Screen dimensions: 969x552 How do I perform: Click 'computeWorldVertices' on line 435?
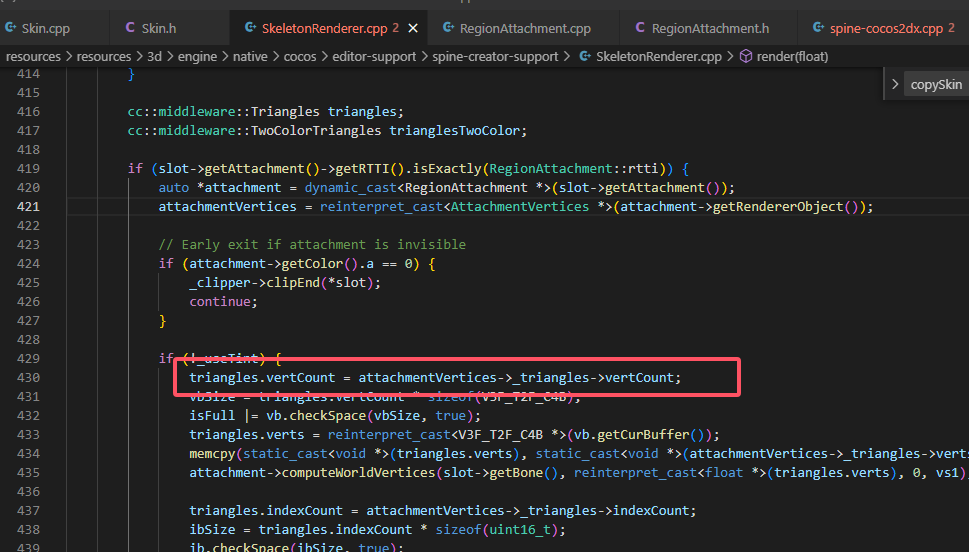click(358, 473)
